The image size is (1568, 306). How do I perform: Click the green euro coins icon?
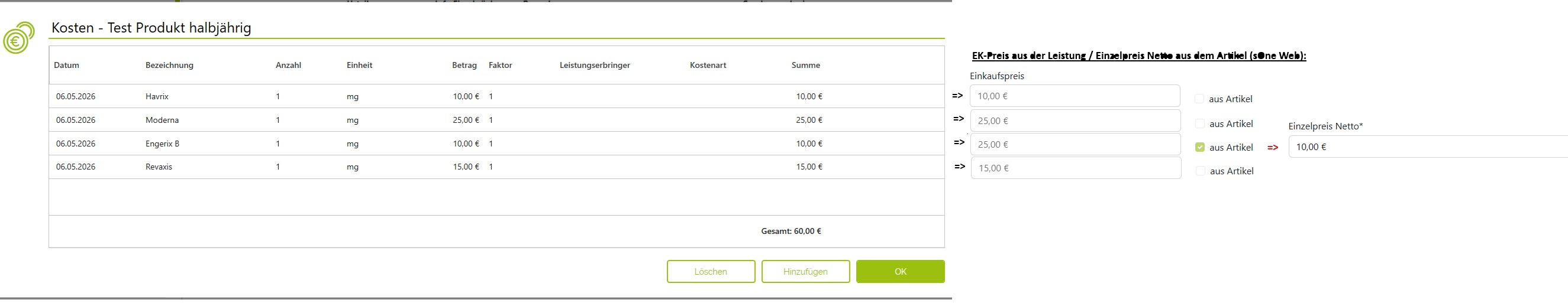tap(19, 38)
